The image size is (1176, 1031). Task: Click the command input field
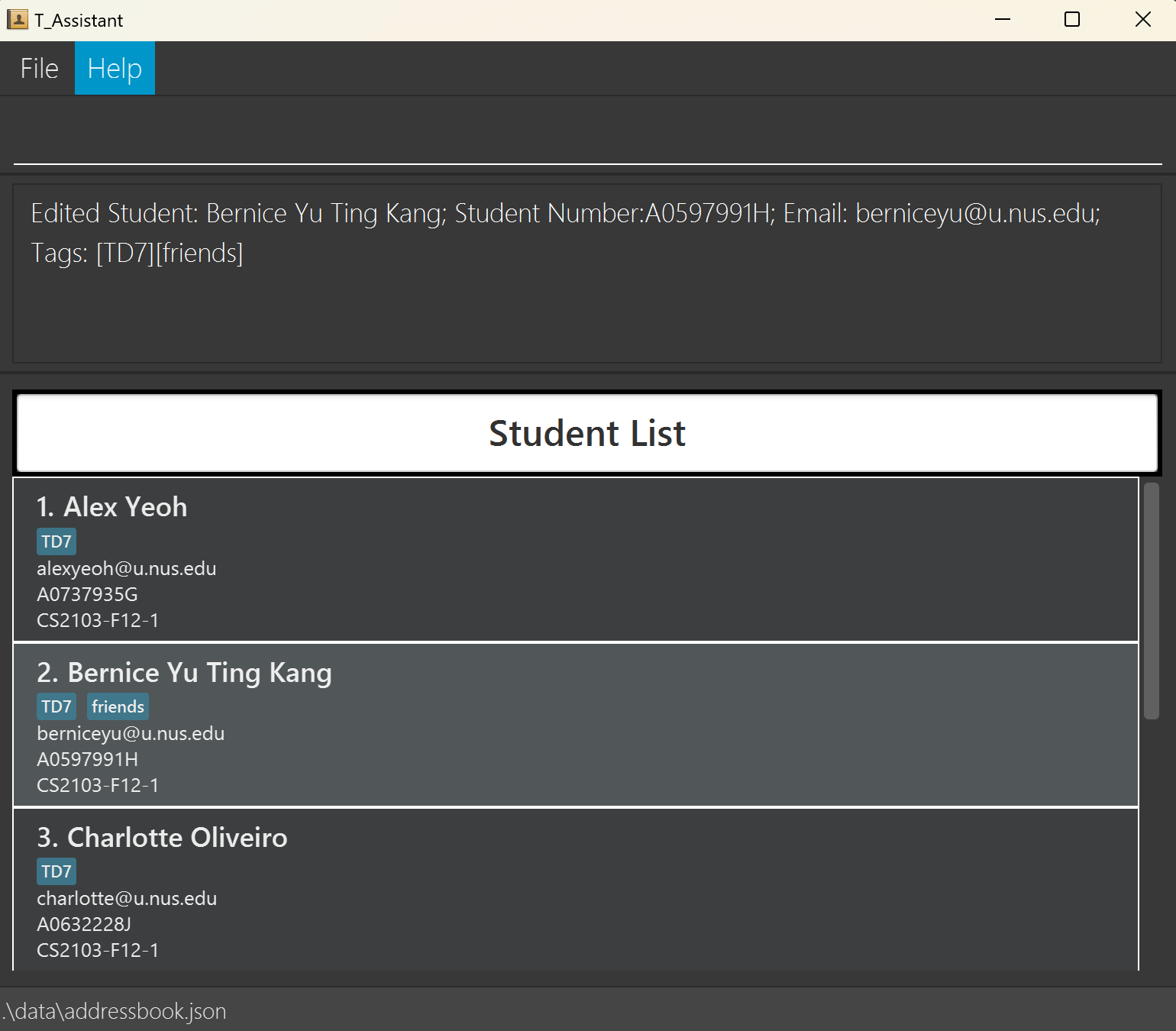click(x=586, y=137)
